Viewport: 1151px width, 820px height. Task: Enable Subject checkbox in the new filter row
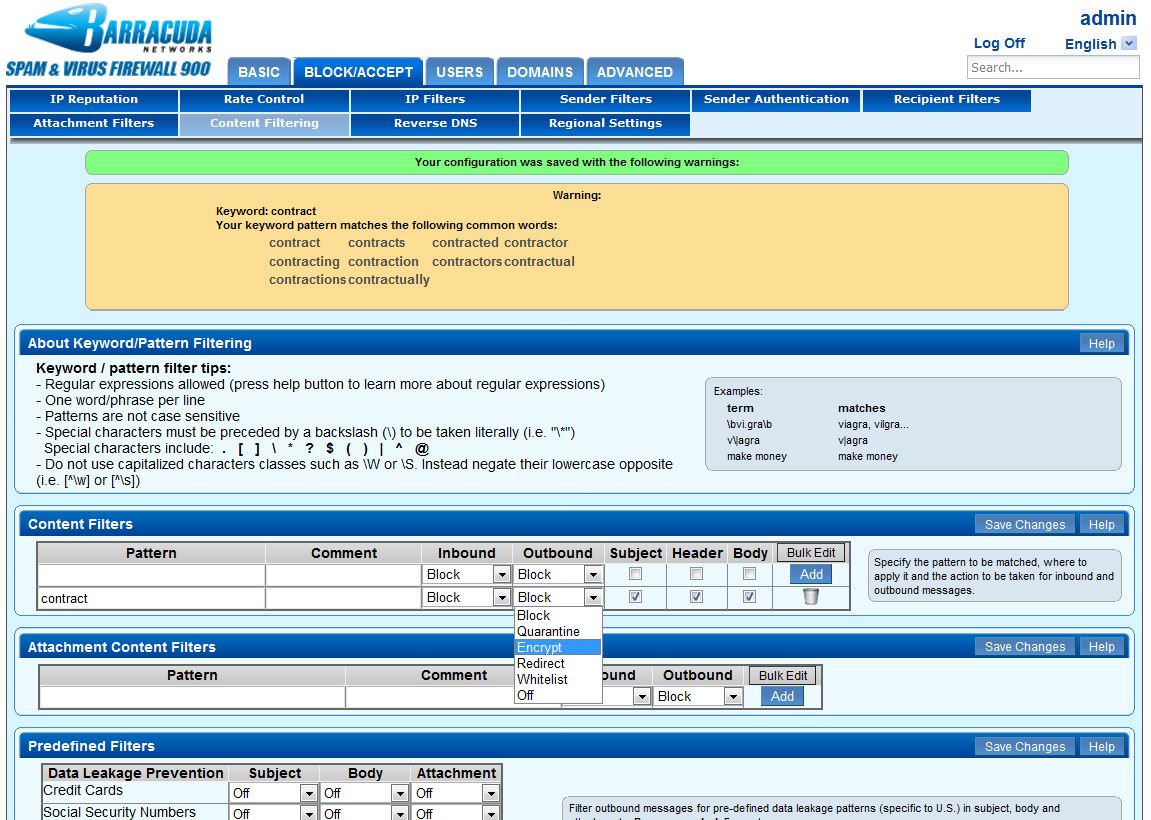tap(636, 573)
